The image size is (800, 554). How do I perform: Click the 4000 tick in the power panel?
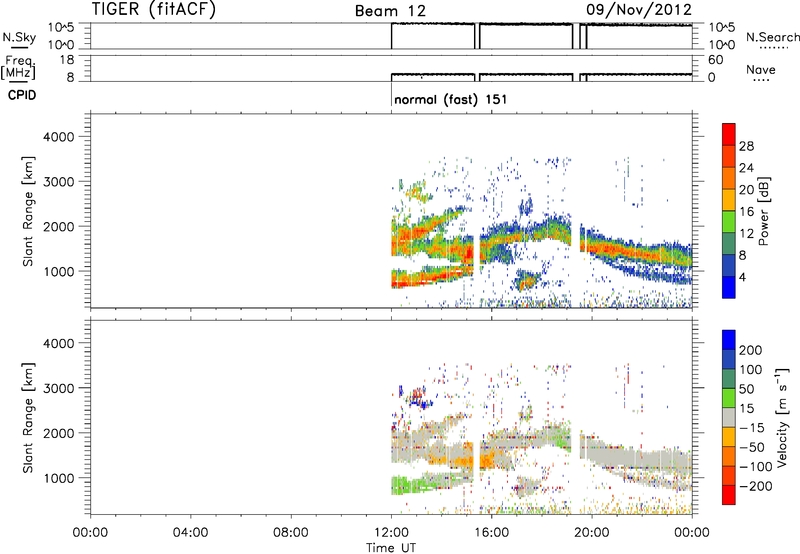(x=59, y=137)
